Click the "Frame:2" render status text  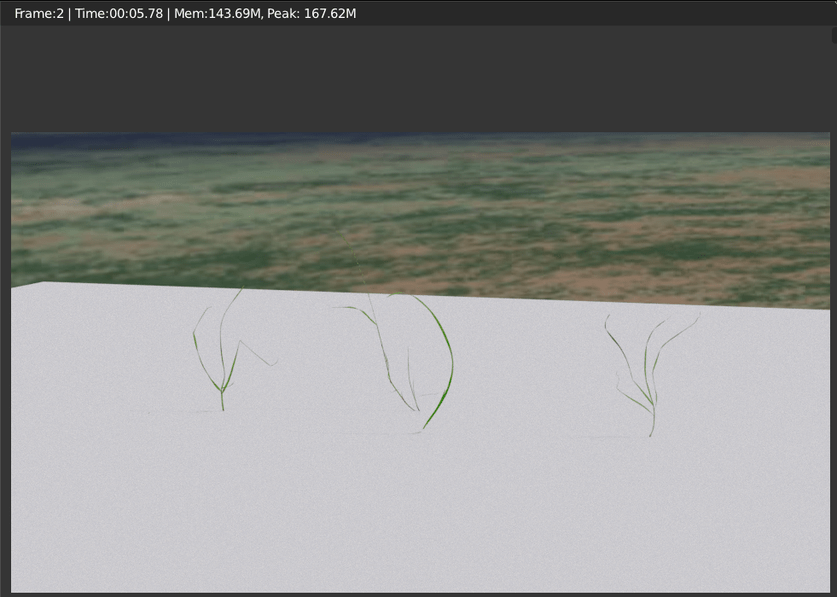[39, 13]
